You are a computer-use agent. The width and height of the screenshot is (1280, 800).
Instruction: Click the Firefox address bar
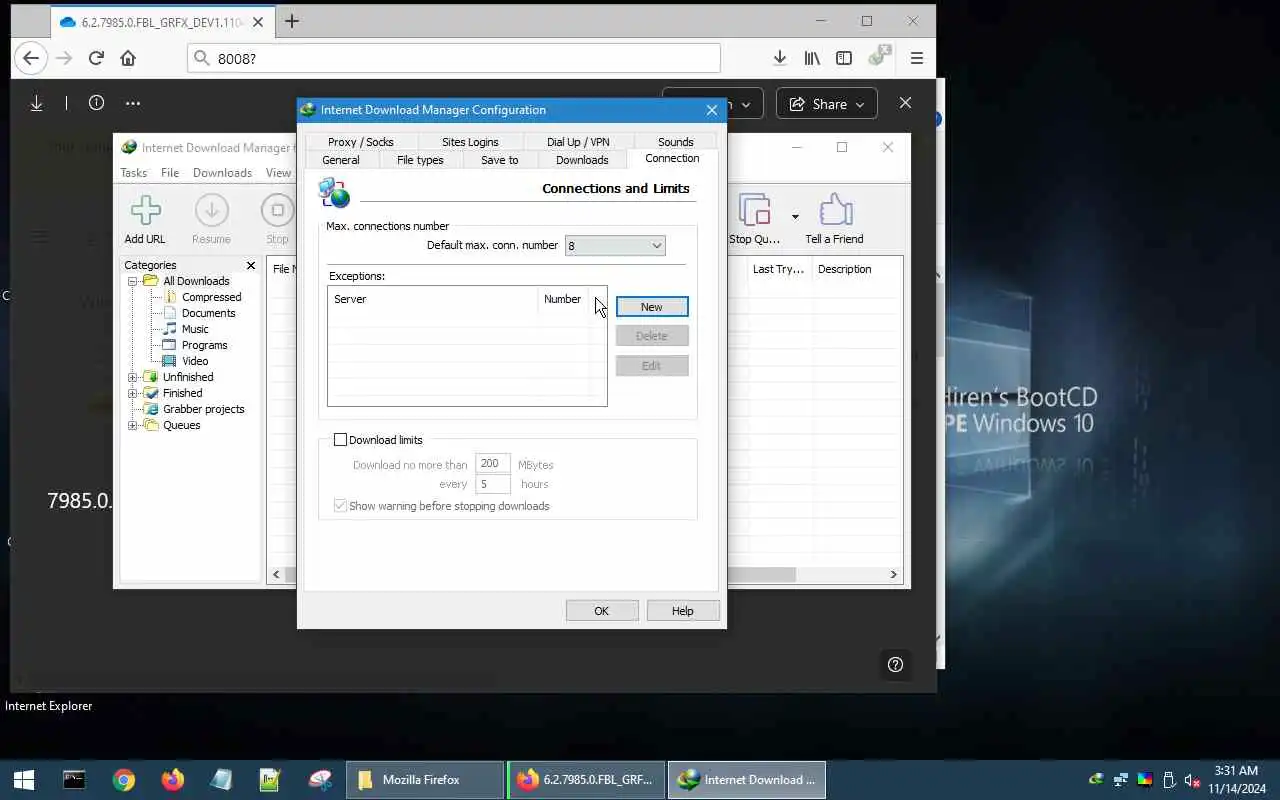click(454, 58)
